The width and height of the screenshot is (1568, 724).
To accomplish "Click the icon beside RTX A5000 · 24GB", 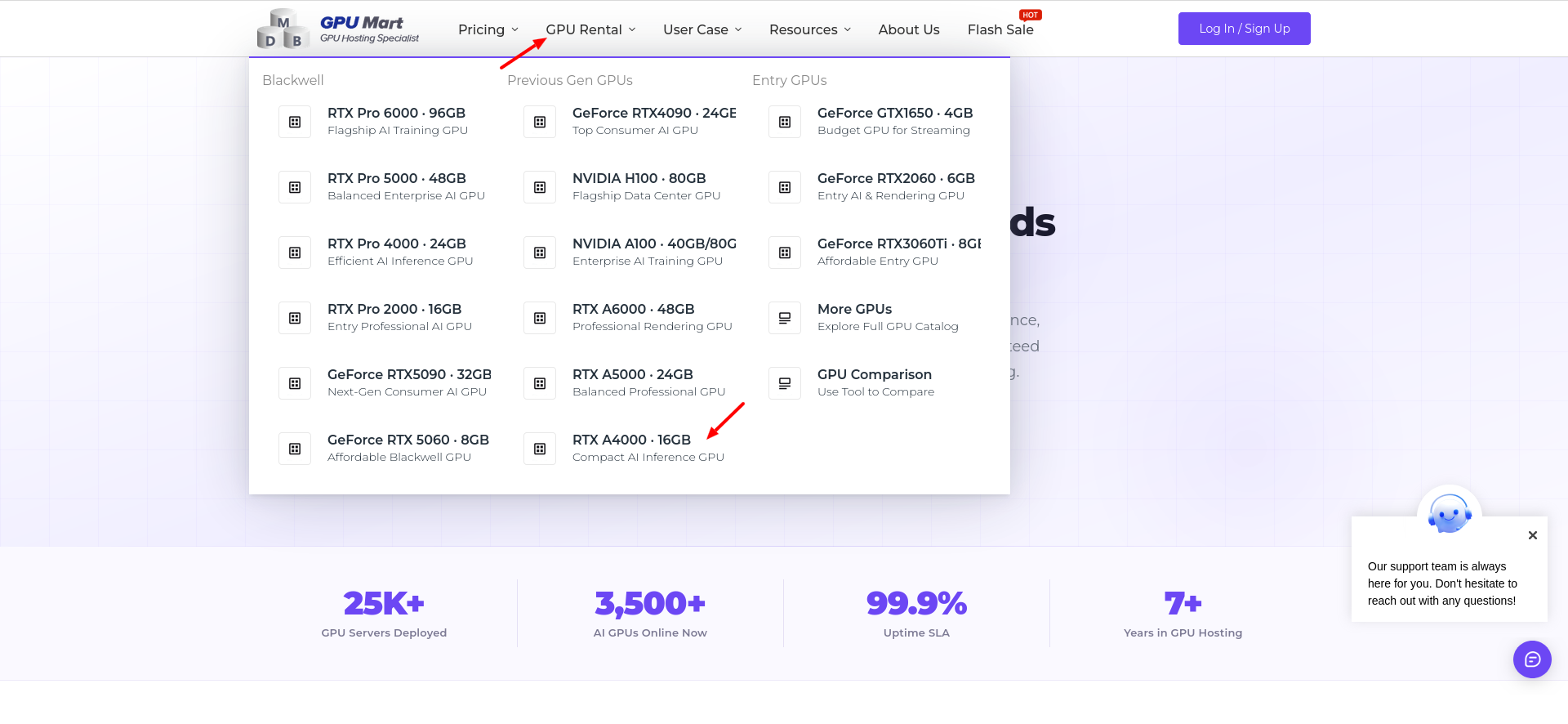I will pos(540,383).
